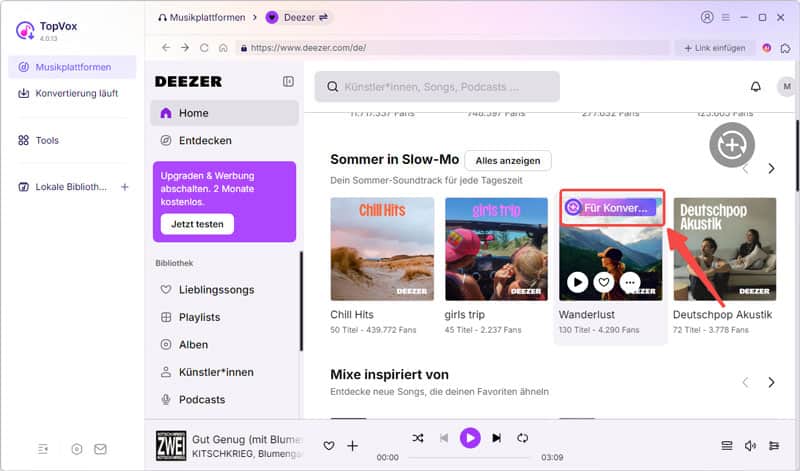The width and height of the screenshot is (800, 471).
Task: Open settings icon at sidebar bottom
Action: [x=77, y=449]
